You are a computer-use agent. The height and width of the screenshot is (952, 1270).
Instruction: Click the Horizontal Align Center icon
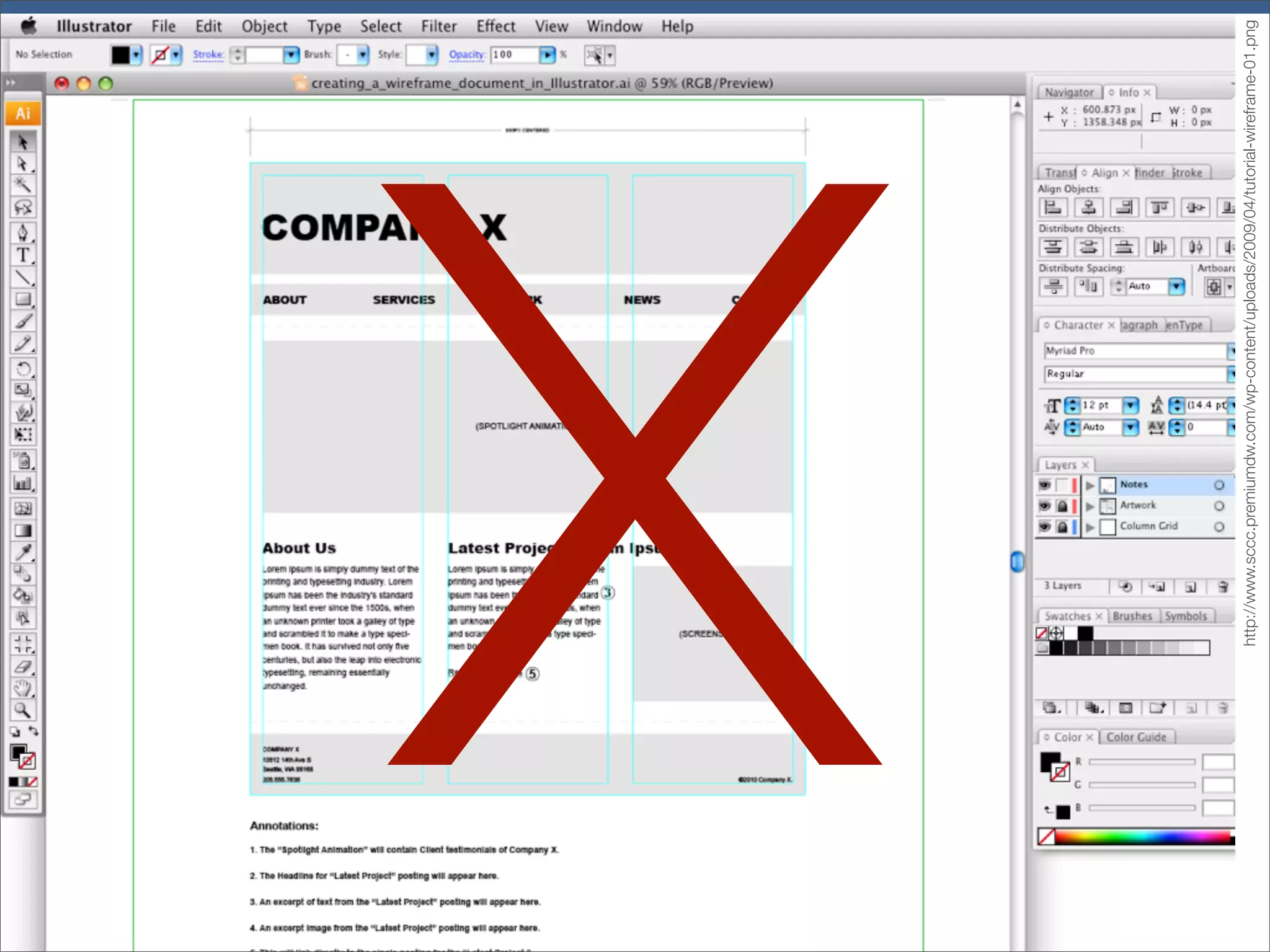coord(1088,208)
